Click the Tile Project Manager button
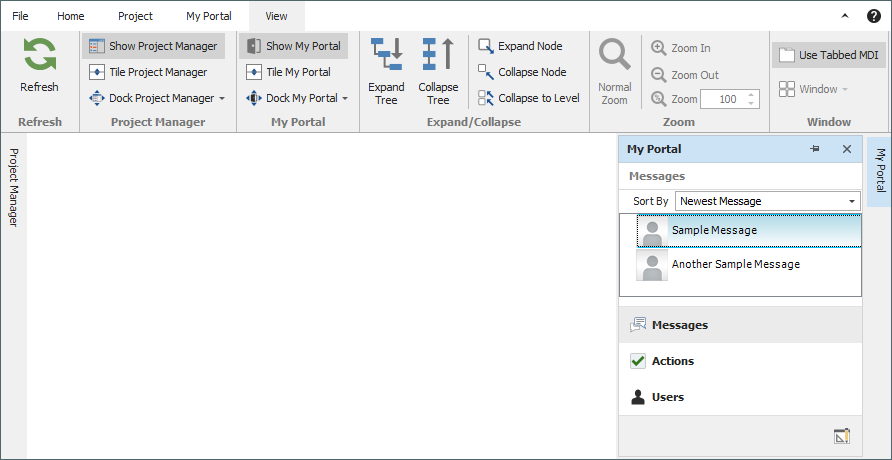 pyautogui.click(x=149, y=72)
